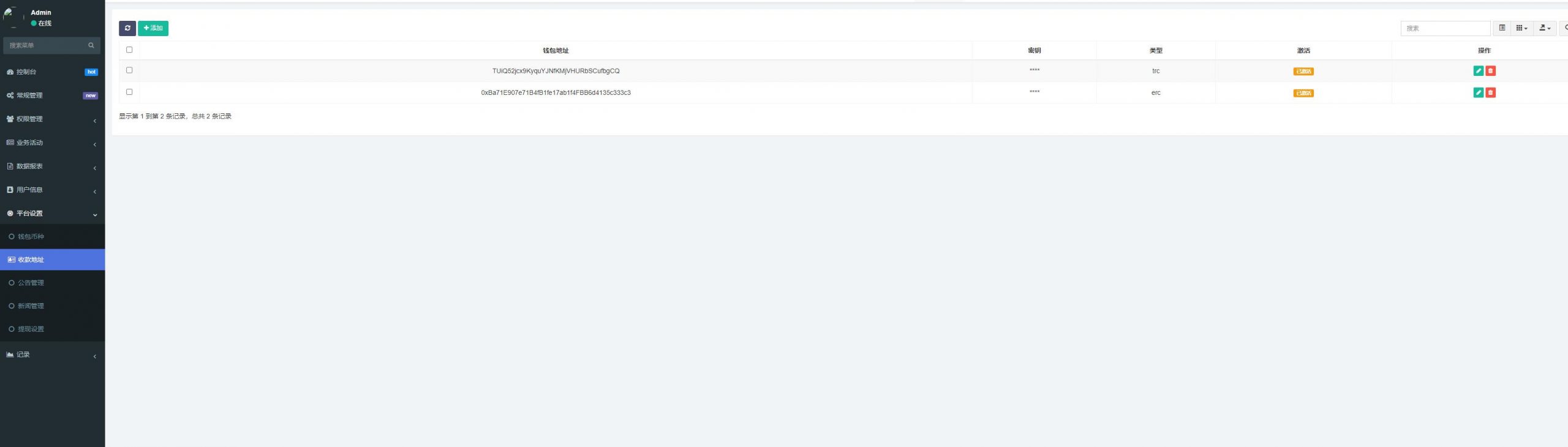
Task: Delete the erc wallet address row
Action: (x=1490, y=92)
